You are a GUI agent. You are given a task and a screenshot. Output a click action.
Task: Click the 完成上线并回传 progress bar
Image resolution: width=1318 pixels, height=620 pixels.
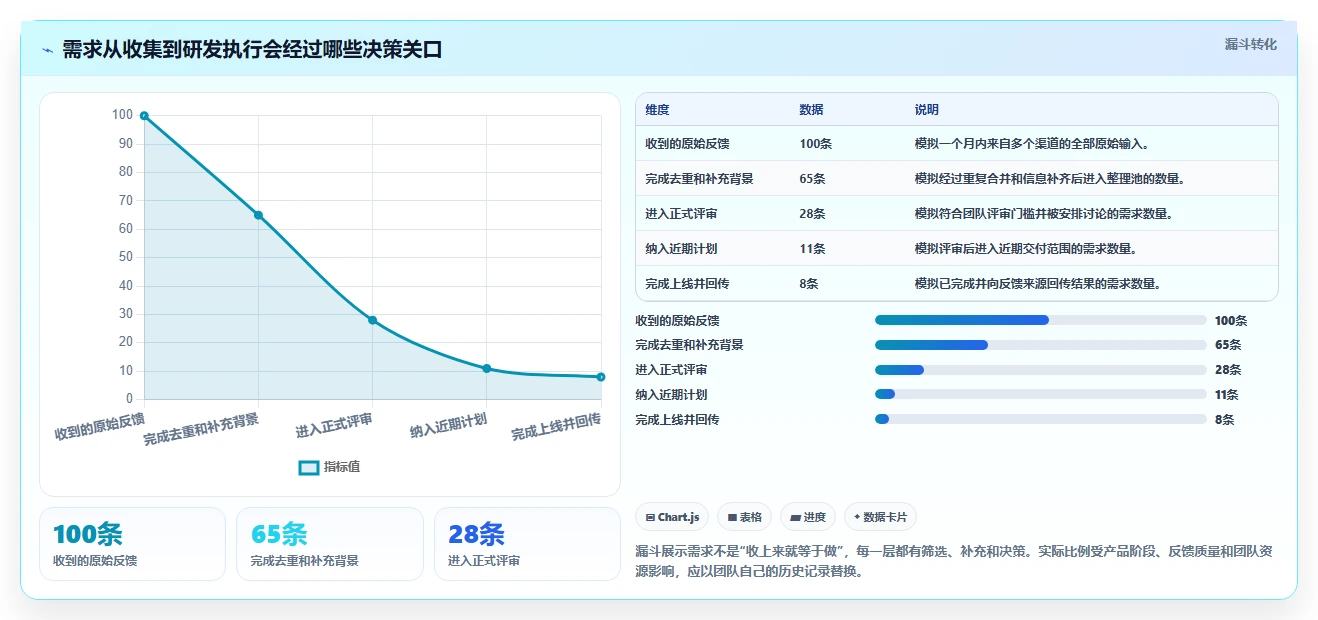1040,420
